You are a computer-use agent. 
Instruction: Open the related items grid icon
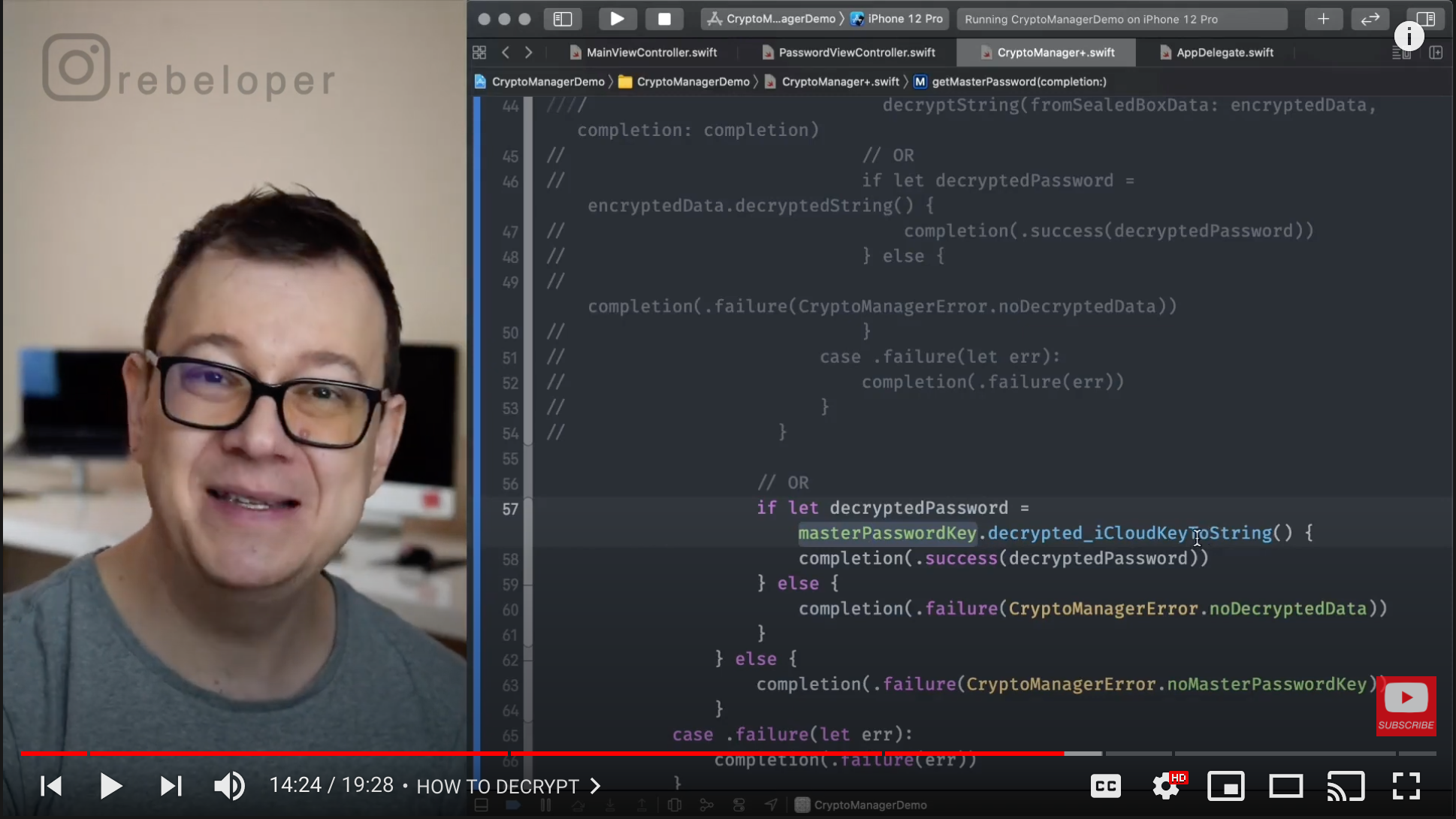[479, 53]
